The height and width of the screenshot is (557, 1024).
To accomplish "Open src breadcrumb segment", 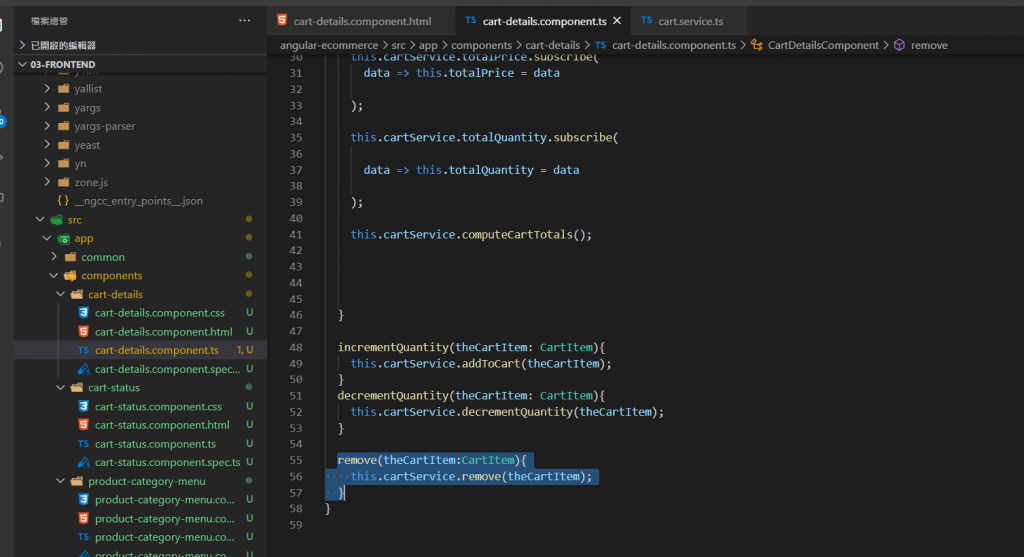I will coord(398,45).
